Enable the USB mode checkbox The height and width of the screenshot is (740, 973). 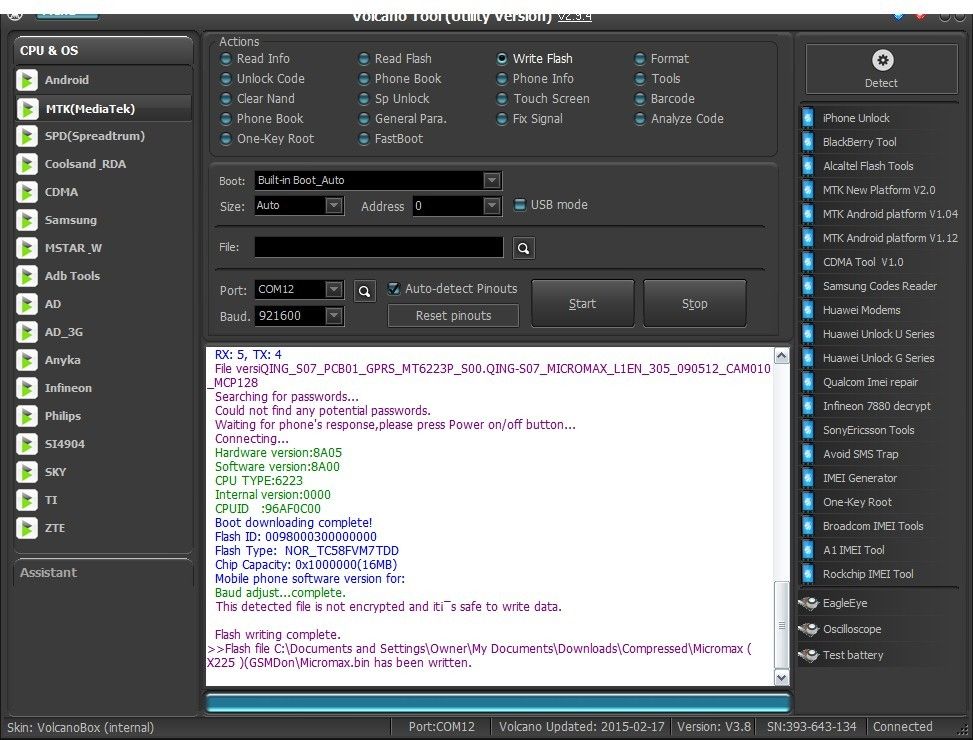click(x=520, y=205)
